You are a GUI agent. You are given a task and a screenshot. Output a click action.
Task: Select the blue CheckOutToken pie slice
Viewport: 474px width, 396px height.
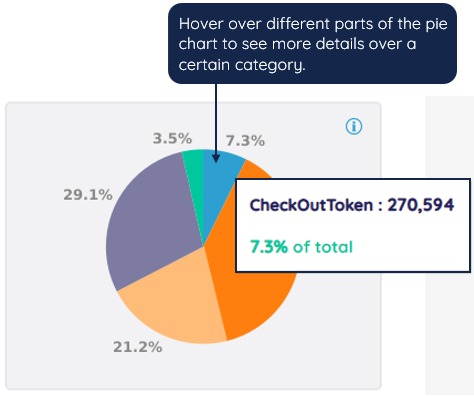point(218,180)
